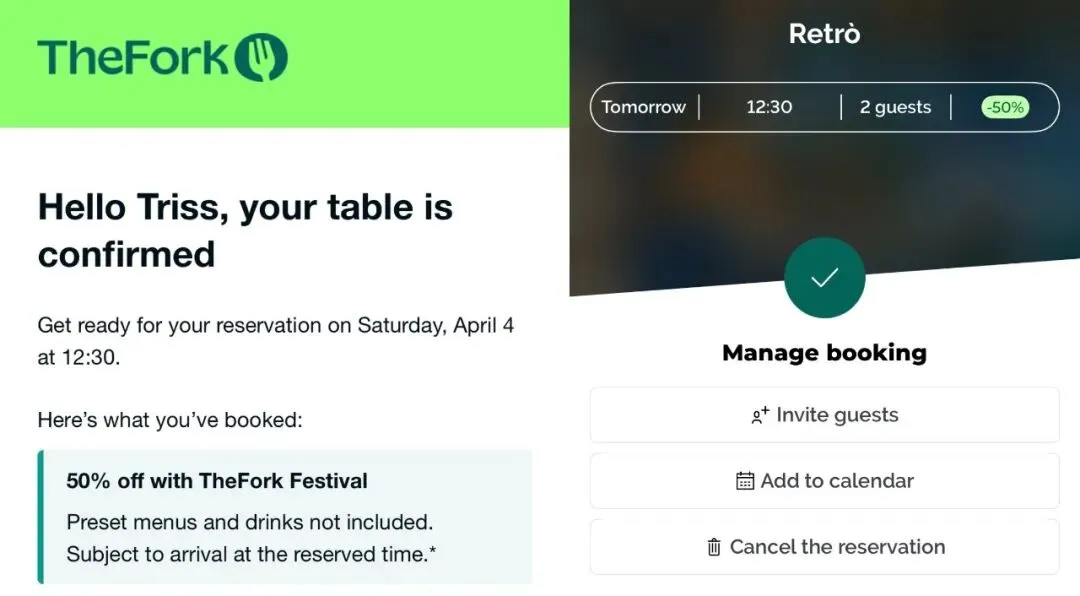Open the Tomorrow date selector

tap(644, 107)
